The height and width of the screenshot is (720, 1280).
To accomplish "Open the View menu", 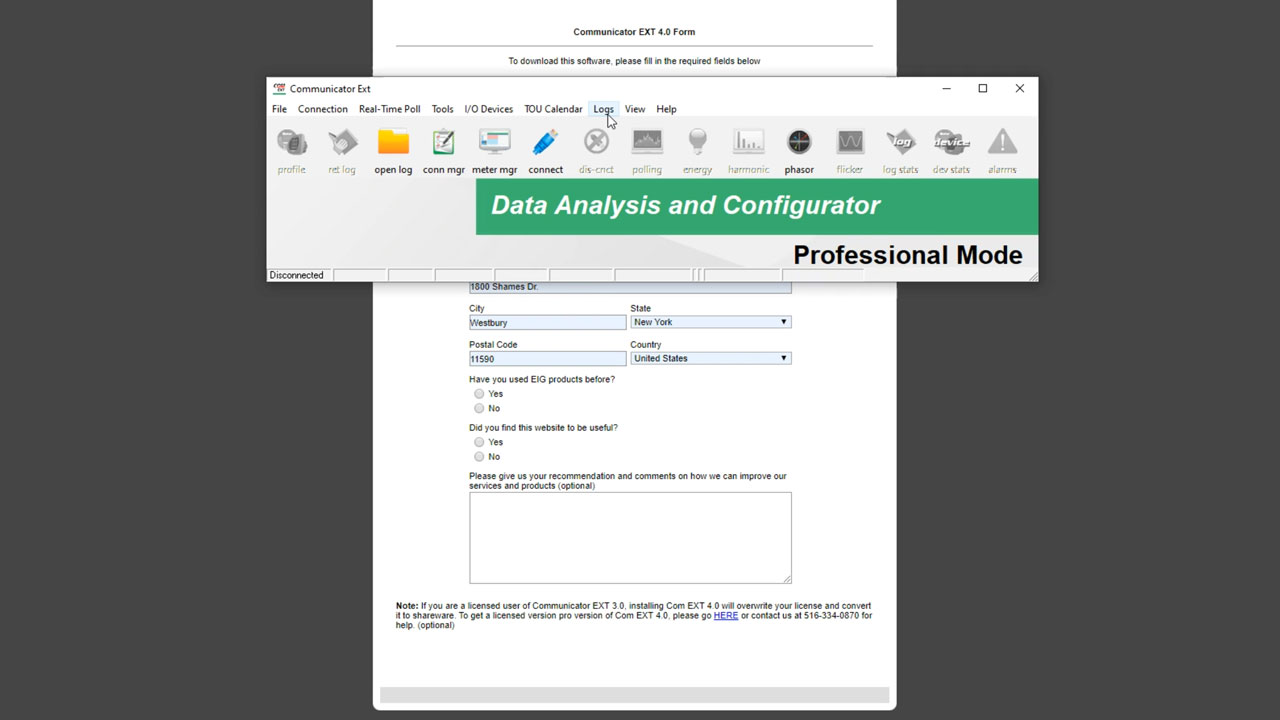I will 635,109.
